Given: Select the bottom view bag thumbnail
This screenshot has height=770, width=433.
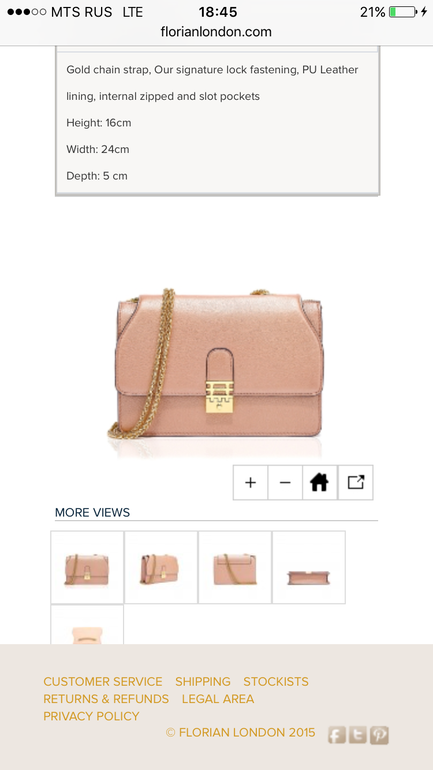Looking at the screenshot, I should point(309,567).
